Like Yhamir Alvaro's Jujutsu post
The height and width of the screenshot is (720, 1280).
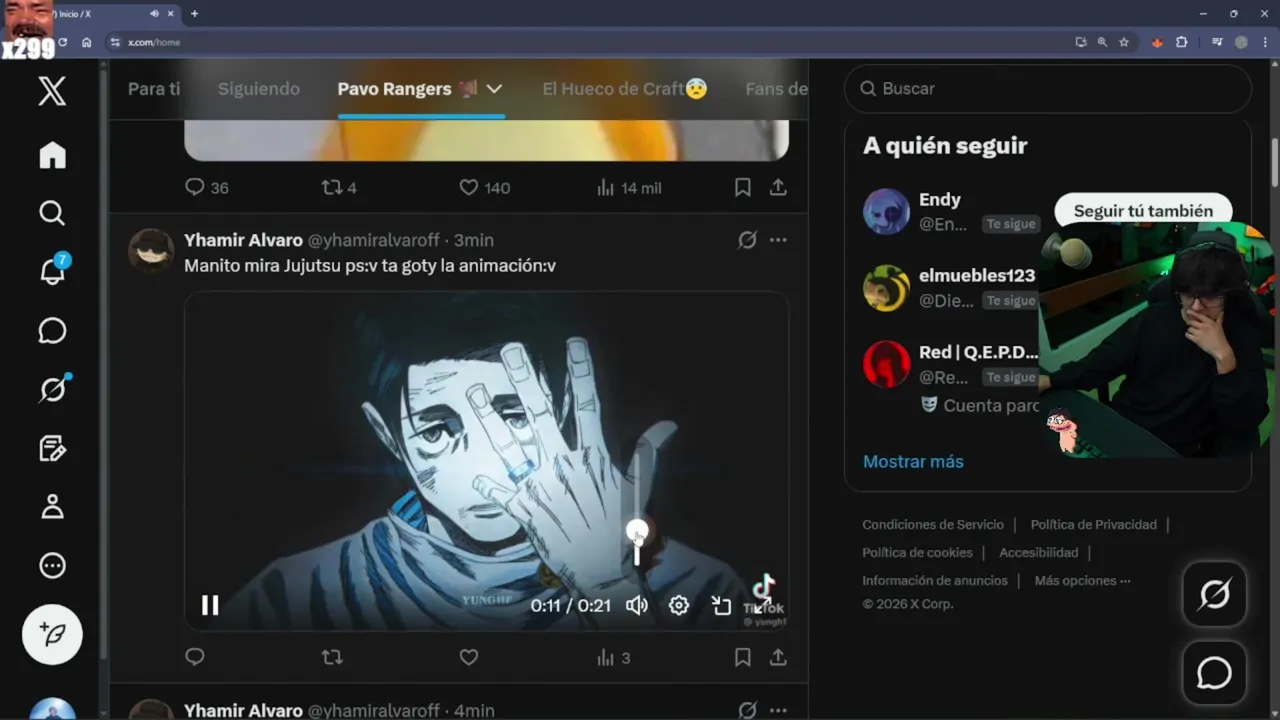point(468,657)
